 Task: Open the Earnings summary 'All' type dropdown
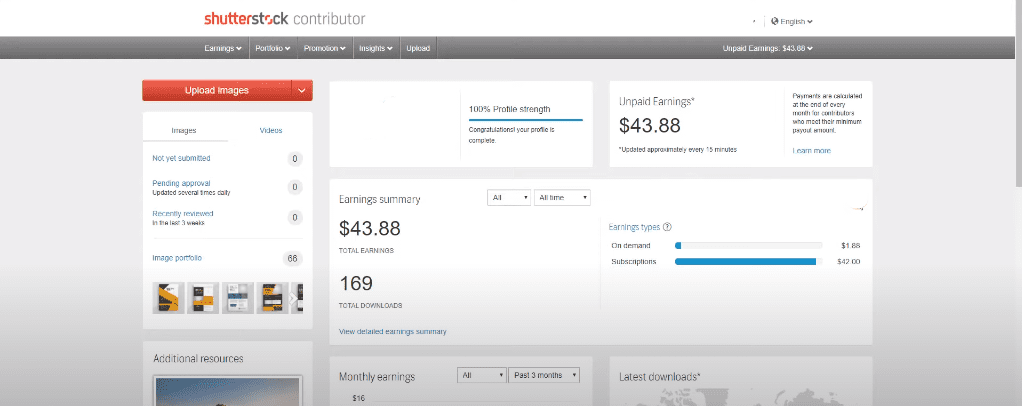[508, 198]
